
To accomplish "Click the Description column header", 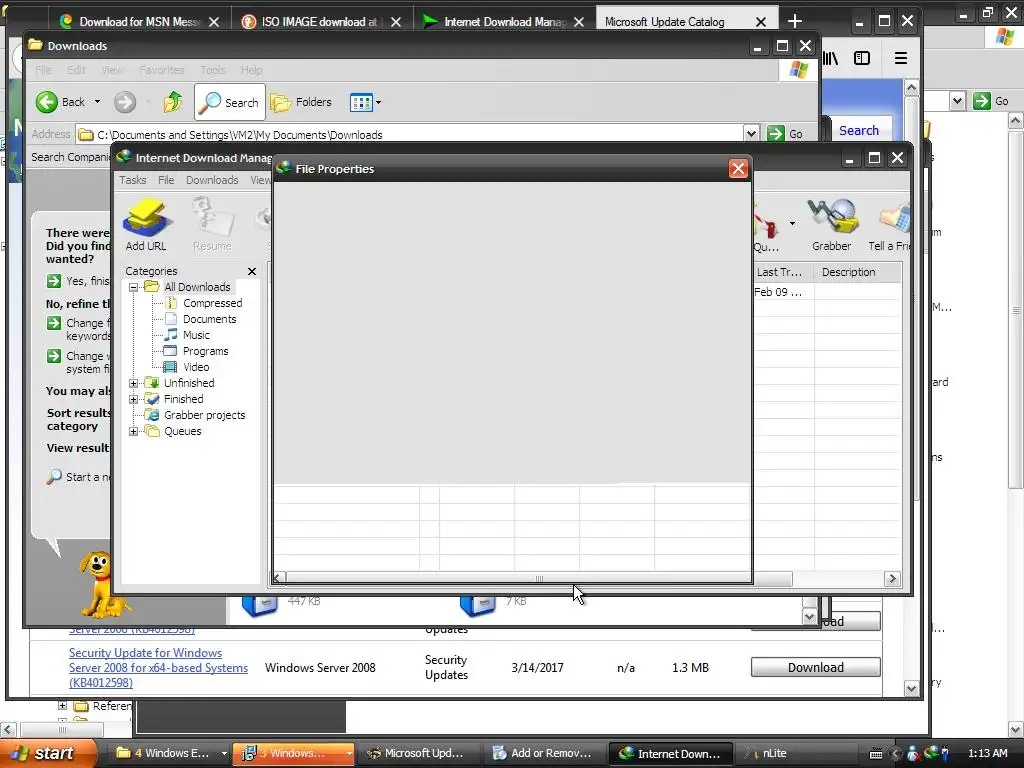I will pyautogui.click(x=857, y=272).
